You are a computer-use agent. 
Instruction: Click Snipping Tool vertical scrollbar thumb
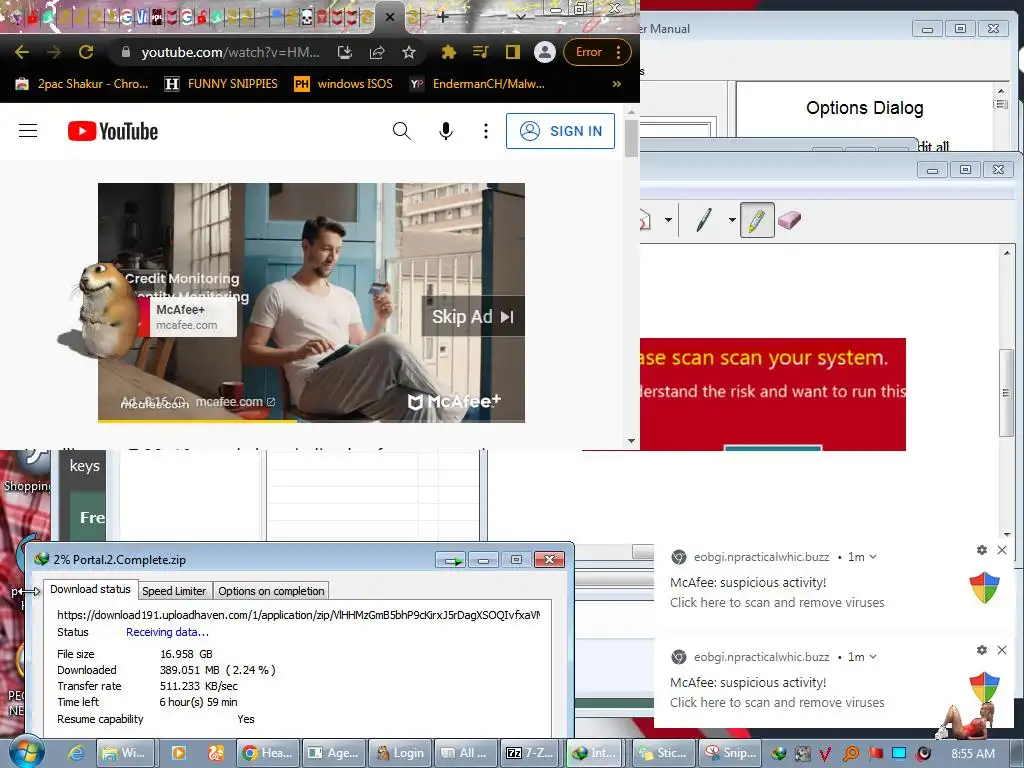pos(1006,392)
